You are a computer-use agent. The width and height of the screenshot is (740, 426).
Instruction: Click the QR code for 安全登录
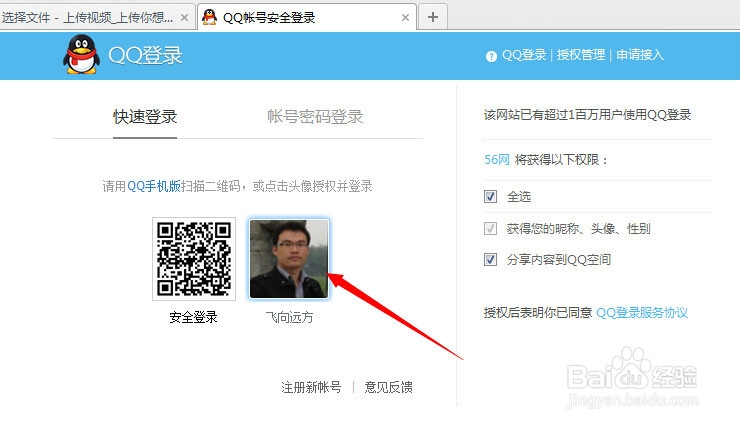[194, 259]
